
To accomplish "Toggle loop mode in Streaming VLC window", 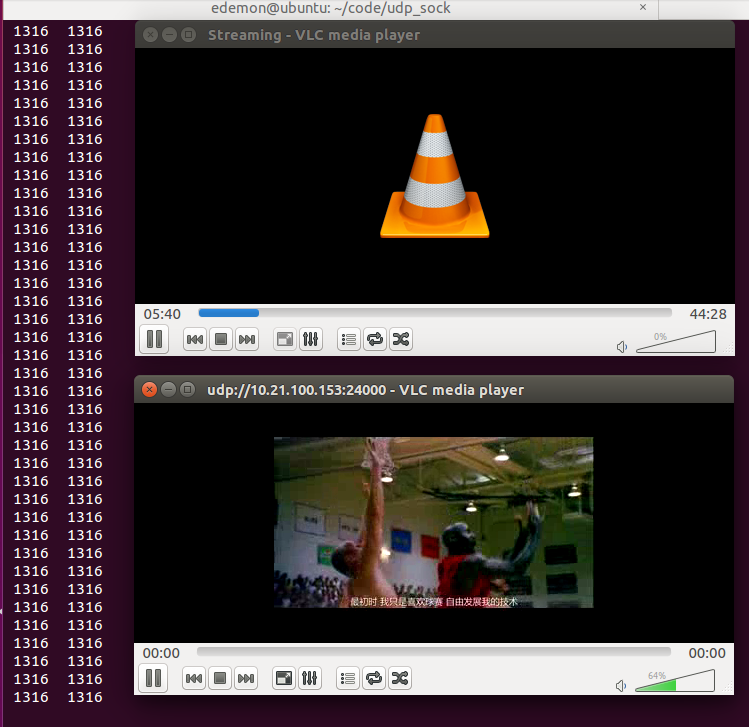I will tap(375, 340).
